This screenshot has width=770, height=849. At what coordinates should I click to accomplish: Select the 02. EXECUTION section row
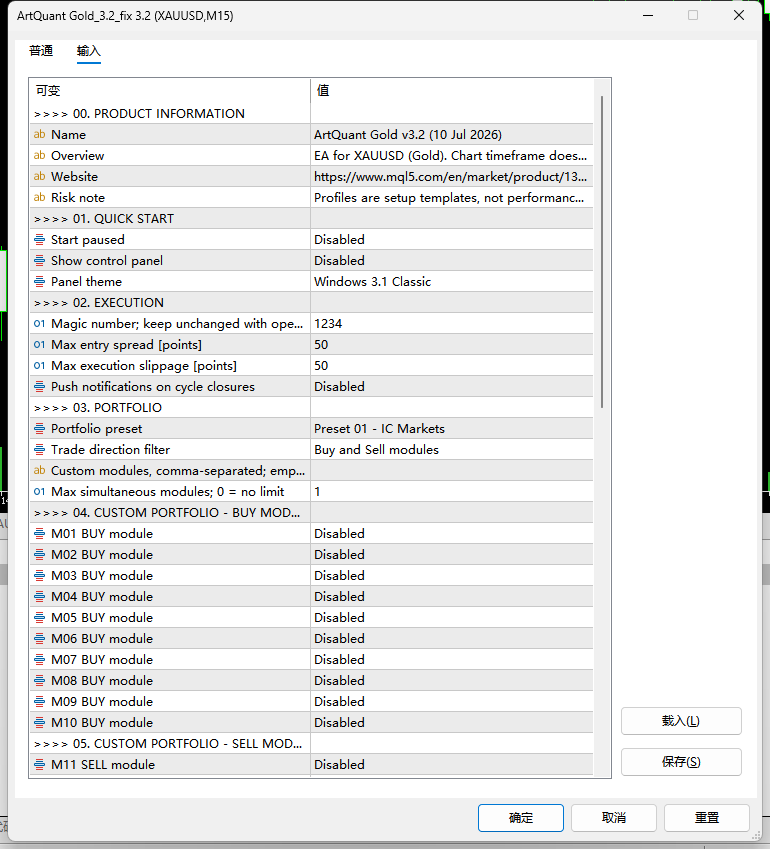(x=311, y=303)
